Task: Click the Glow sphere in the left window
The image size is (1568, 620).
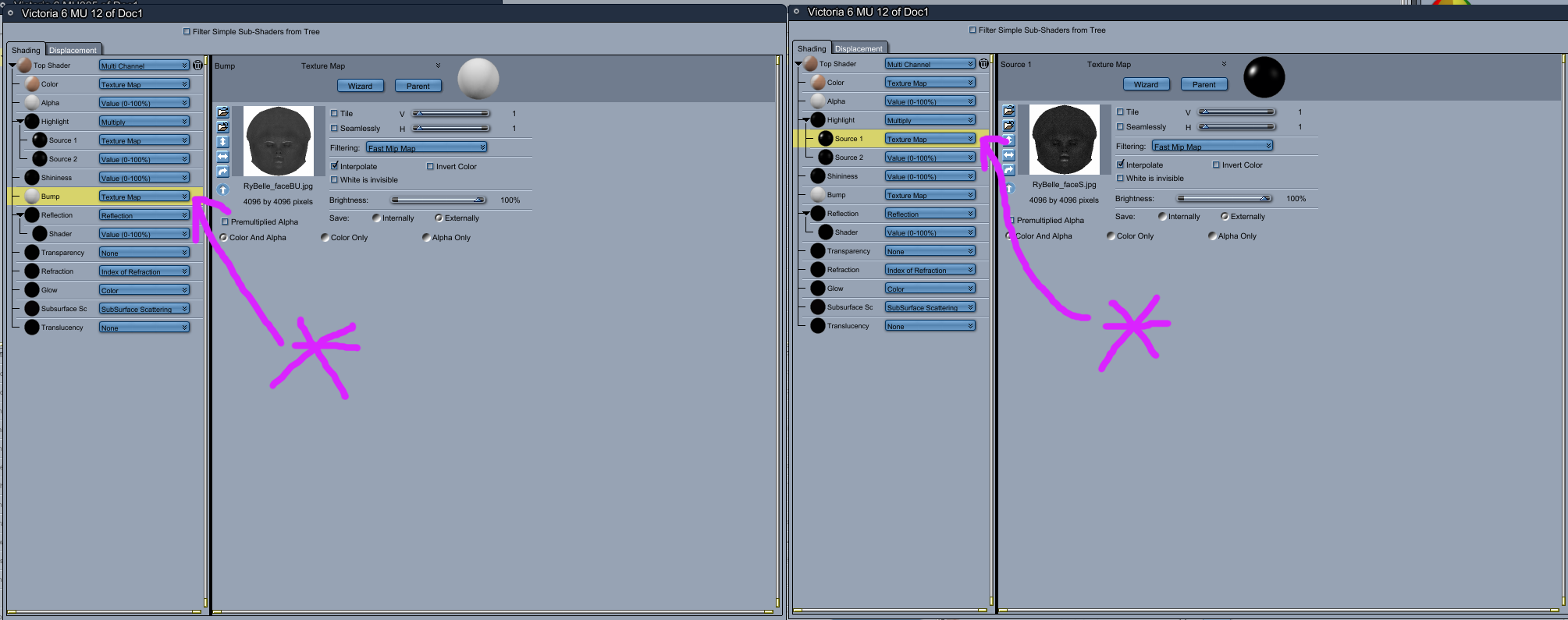Action: 32,290
